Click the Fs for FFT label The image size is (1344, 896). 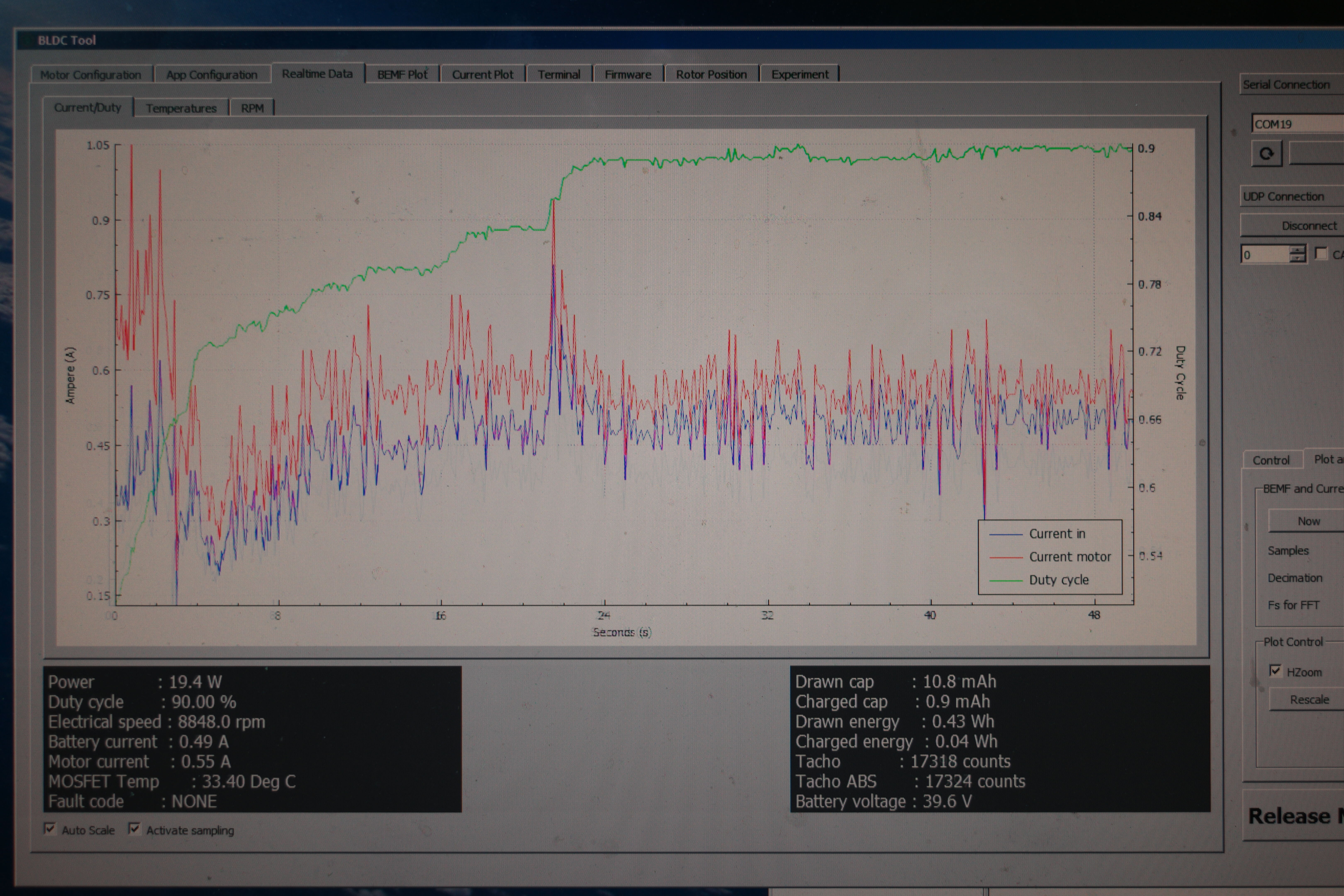tap(1294, 605)
